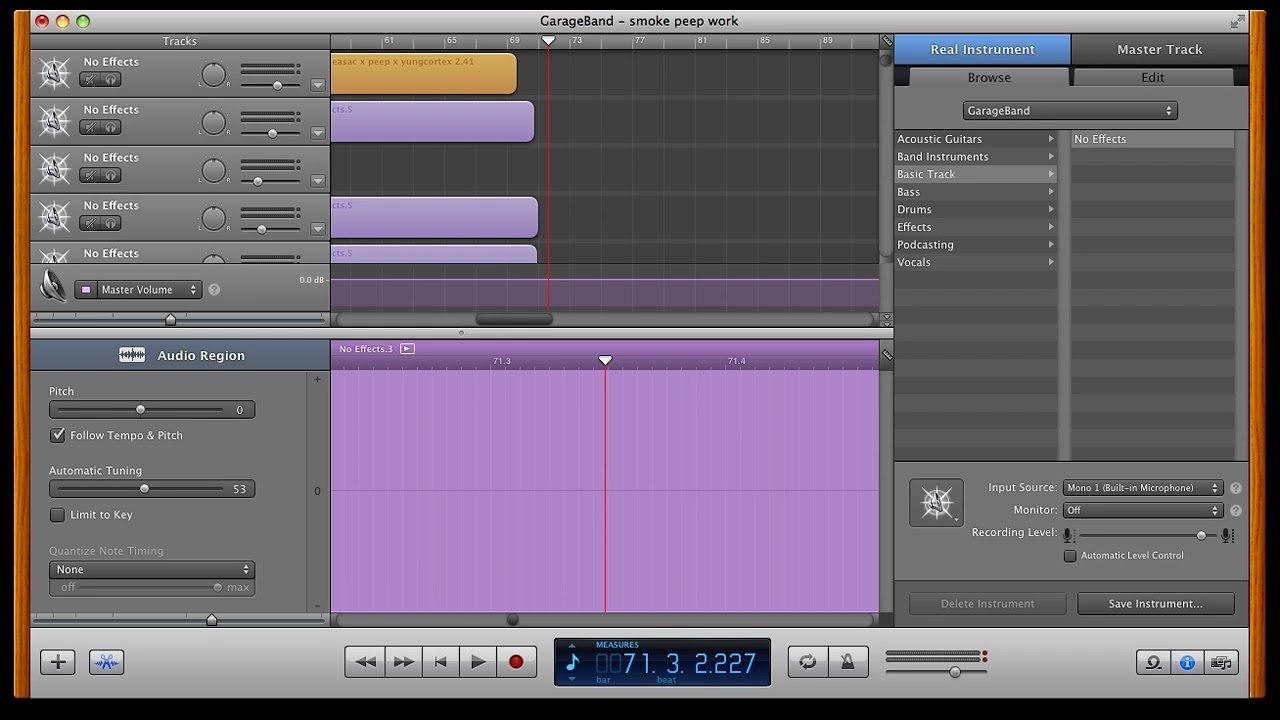Click the pan knob on the topmost track
This screenshot has width=1280, height=720.
pos(214,74)
